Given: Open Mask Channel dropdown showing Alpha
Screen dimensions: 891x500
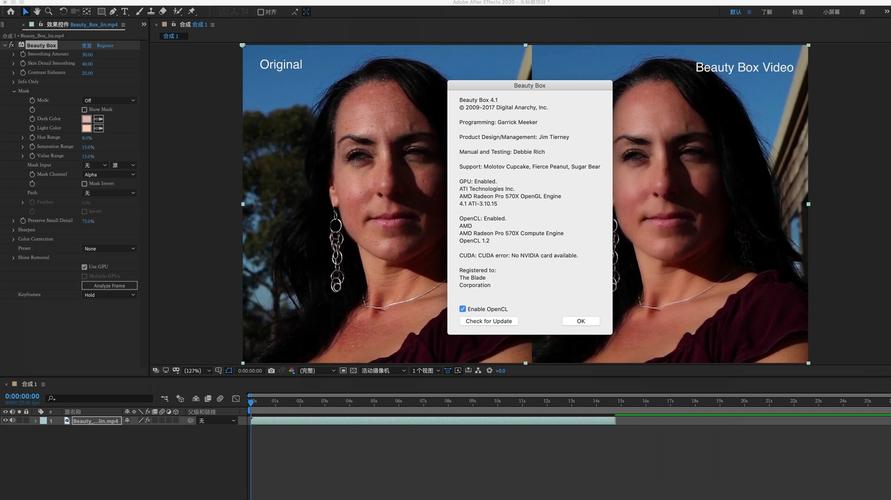Looking at the screenshot, I should tap(109, 174).
